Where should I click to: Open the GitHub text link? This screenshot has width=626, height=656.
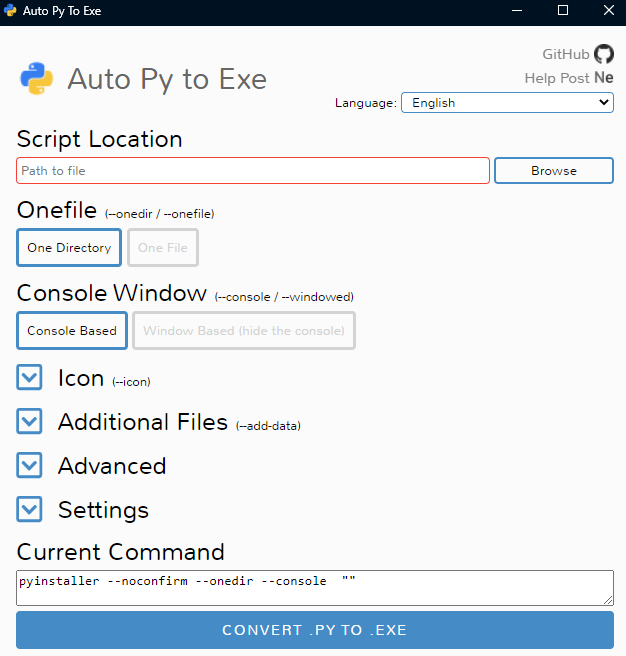click(x=566, y=54)
